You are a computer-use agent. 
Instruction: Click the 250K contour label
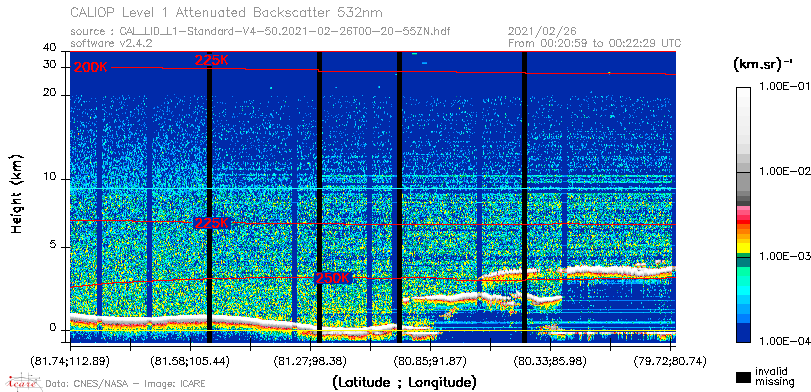point(333,278)
